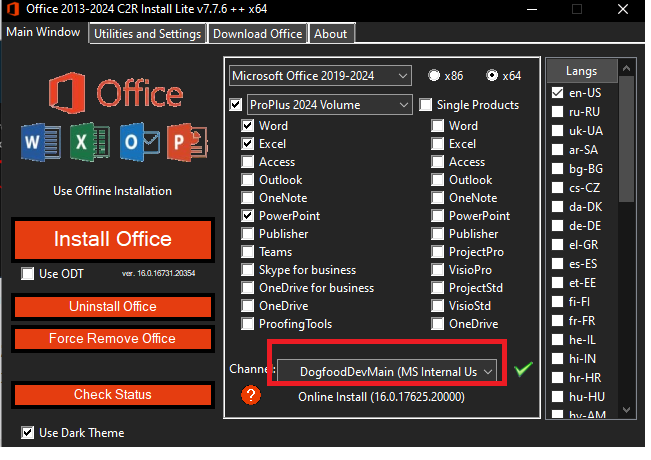Disable the Use Dark Theme checkbox

(27, 433)
